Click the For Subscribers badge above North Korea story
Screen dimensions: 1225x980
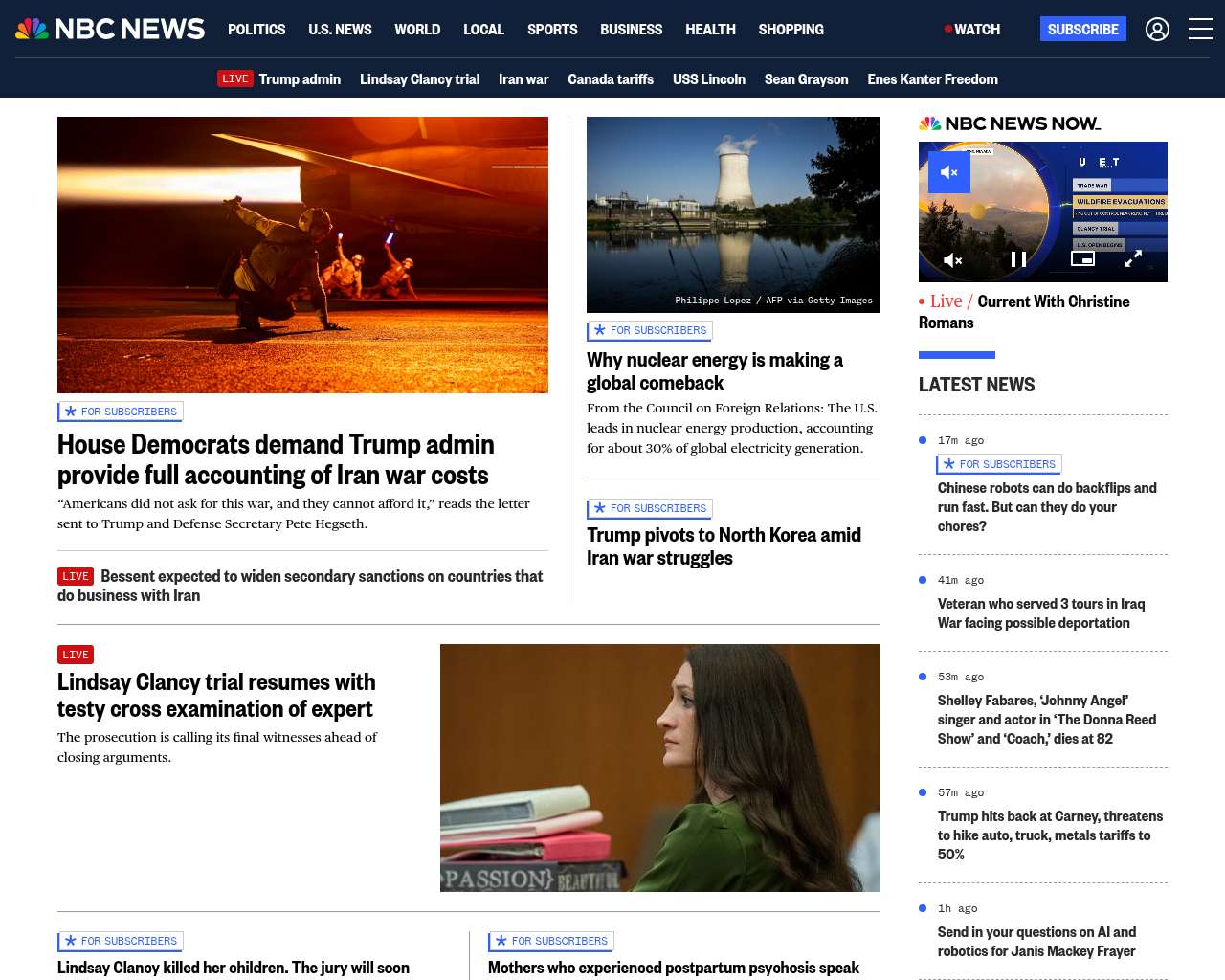point(650,508)
